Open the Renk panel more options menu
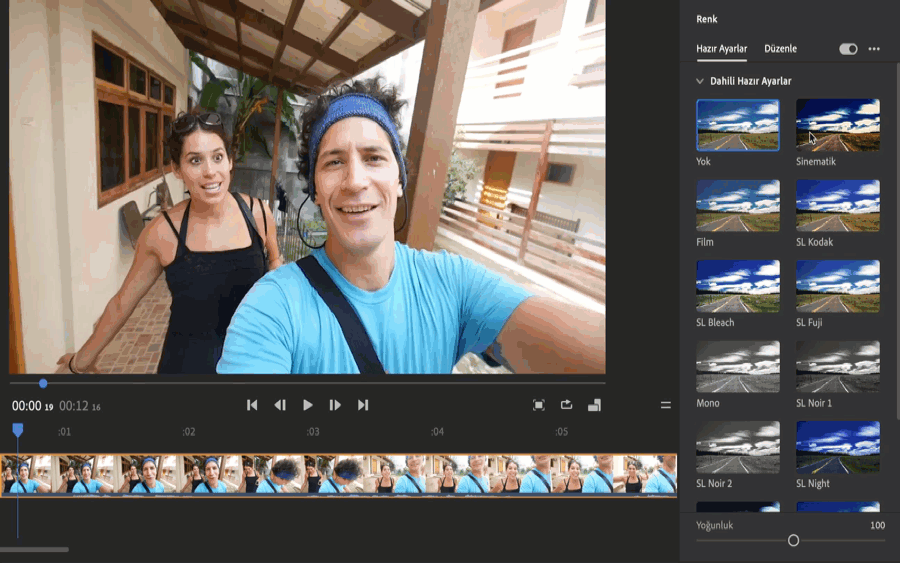900x563 pixels. (874, 49)
